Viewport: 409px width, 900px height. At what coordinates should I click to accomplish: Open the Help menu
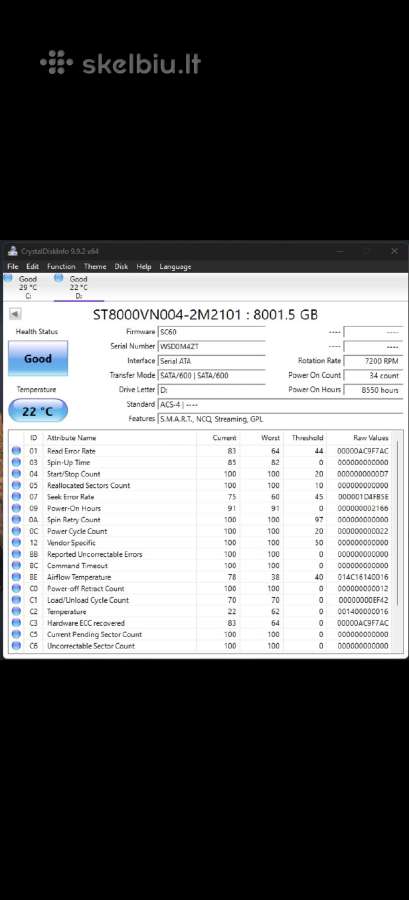pos(144,266)
